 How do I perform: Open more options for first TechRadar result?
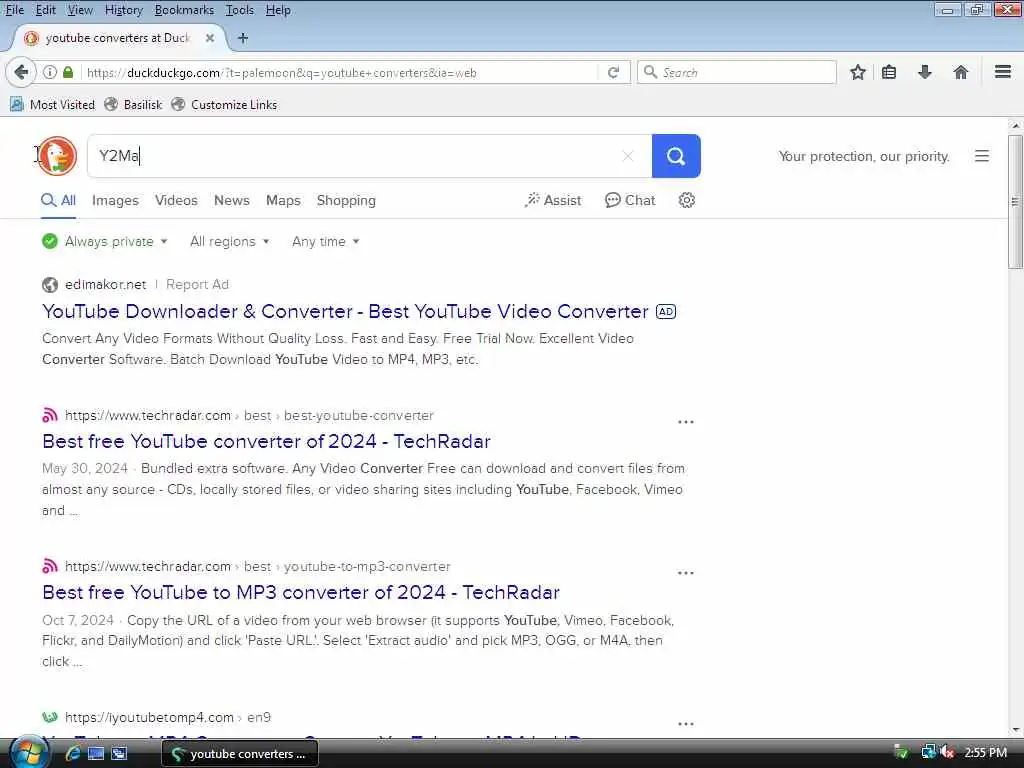coord(686,423)
